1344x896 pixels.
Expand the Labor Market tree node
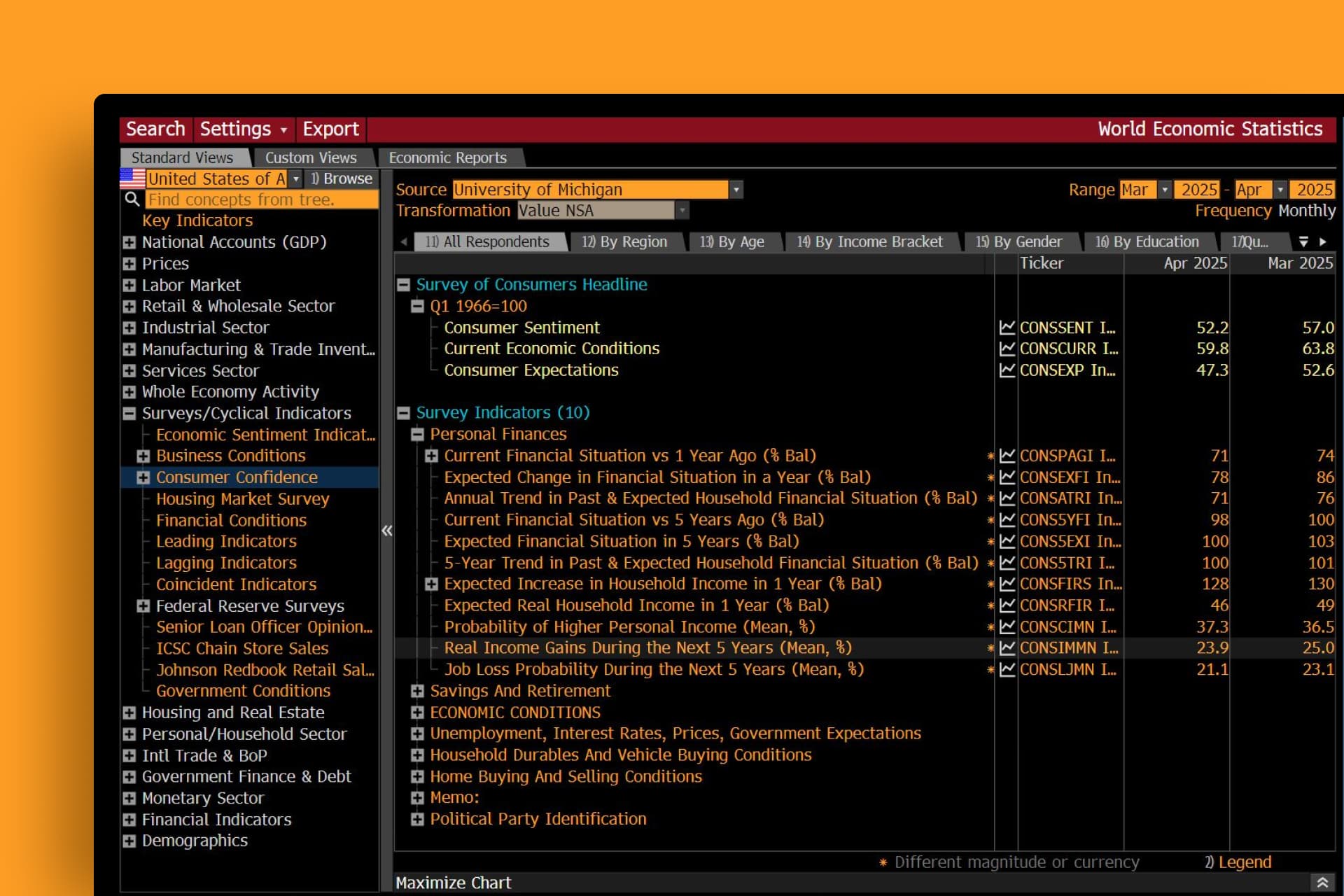[129, 286]
